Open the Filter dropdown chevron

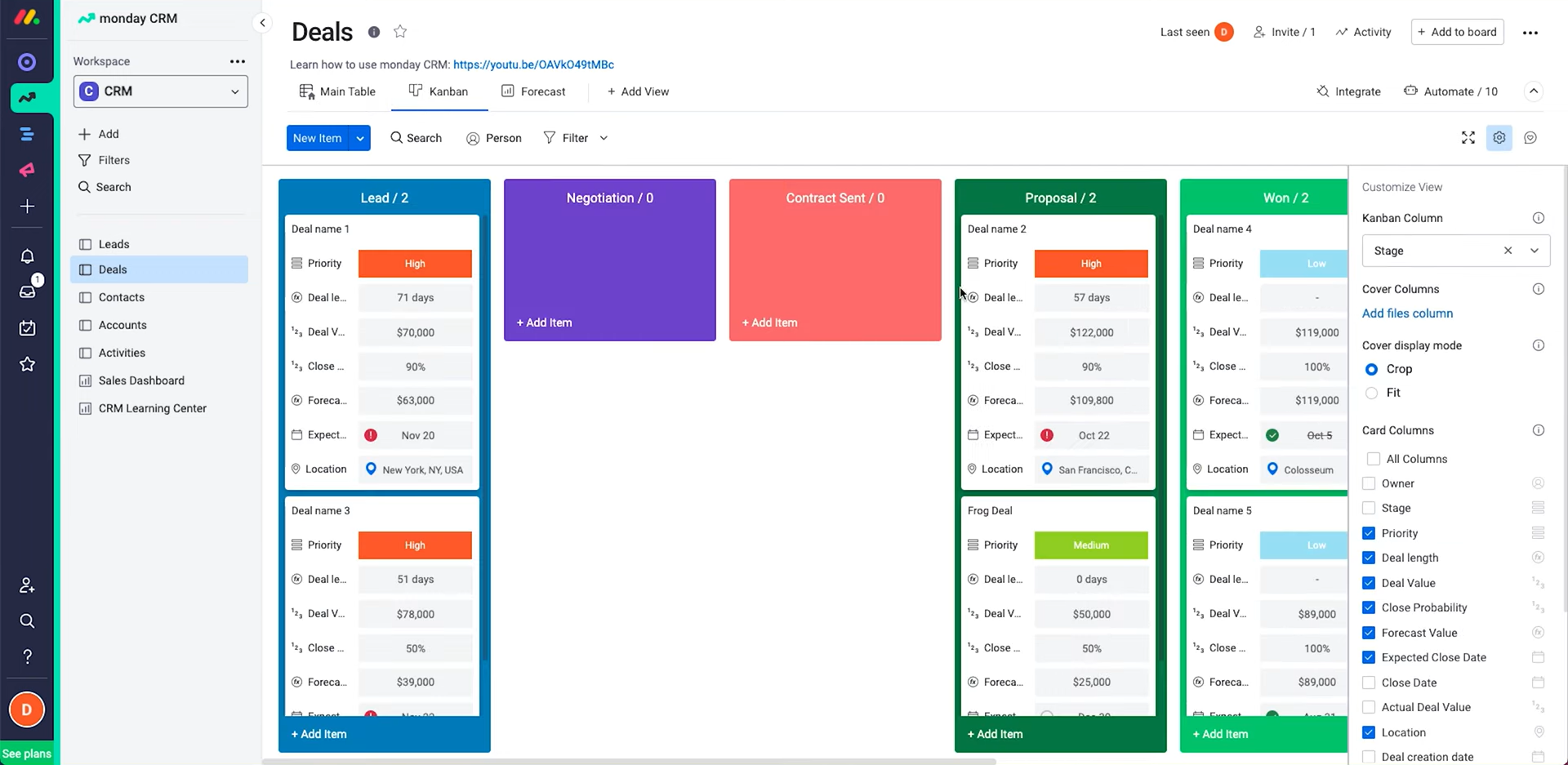[604, 138]
